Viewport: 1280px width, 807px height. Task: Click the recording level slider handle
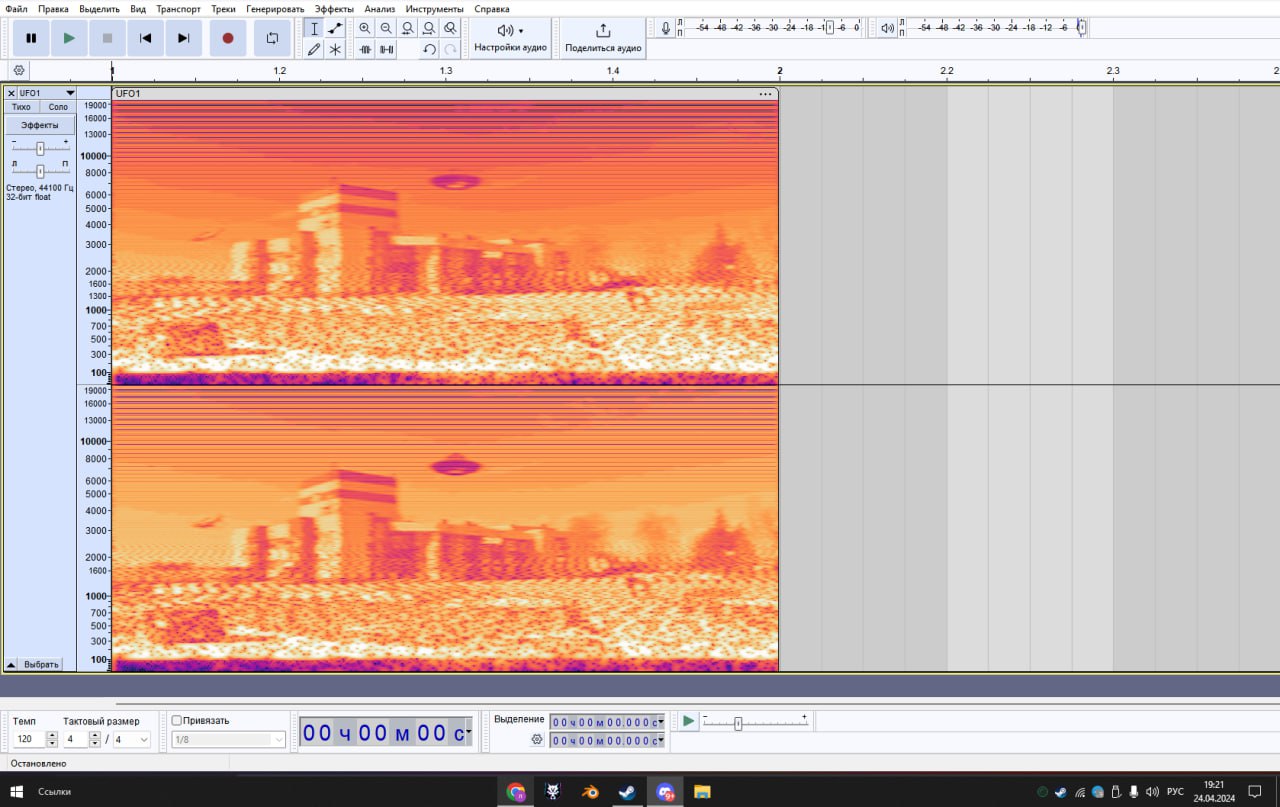[829, 28]
